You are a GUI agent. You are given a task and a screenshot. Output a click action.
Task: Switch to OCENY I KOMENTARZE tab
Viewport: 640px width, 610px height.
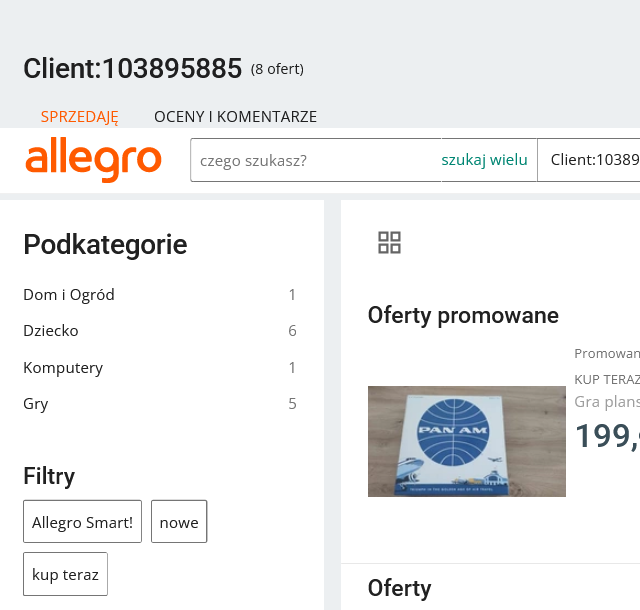coord(235,117)
